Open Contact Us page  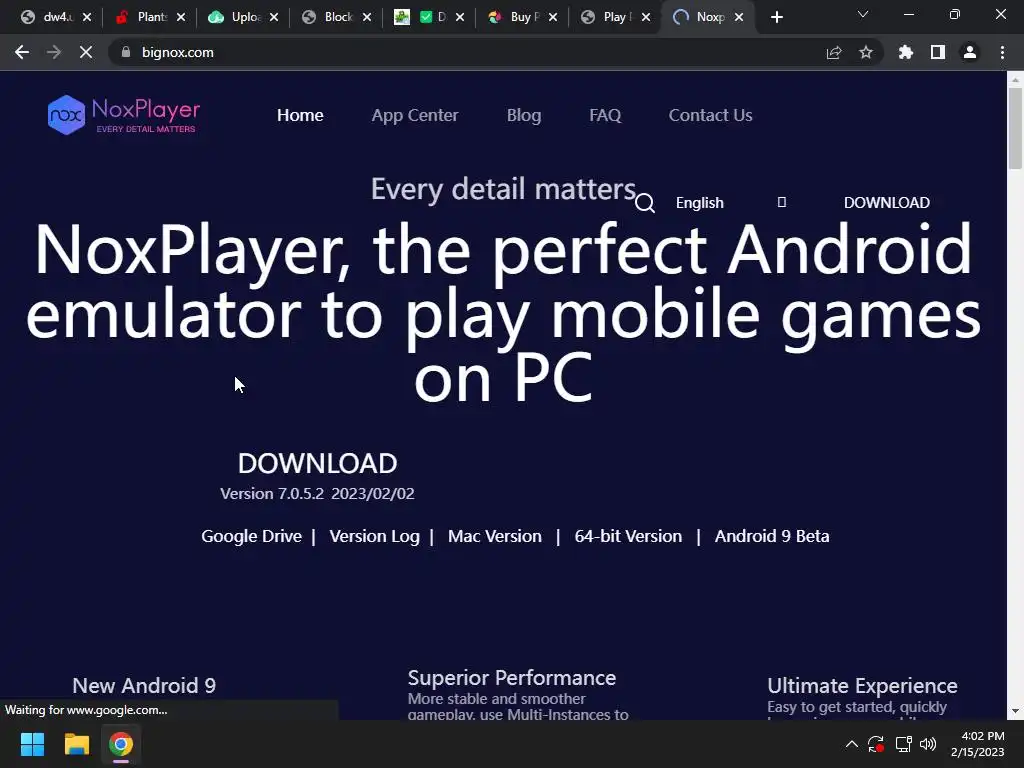coord(710,115)
